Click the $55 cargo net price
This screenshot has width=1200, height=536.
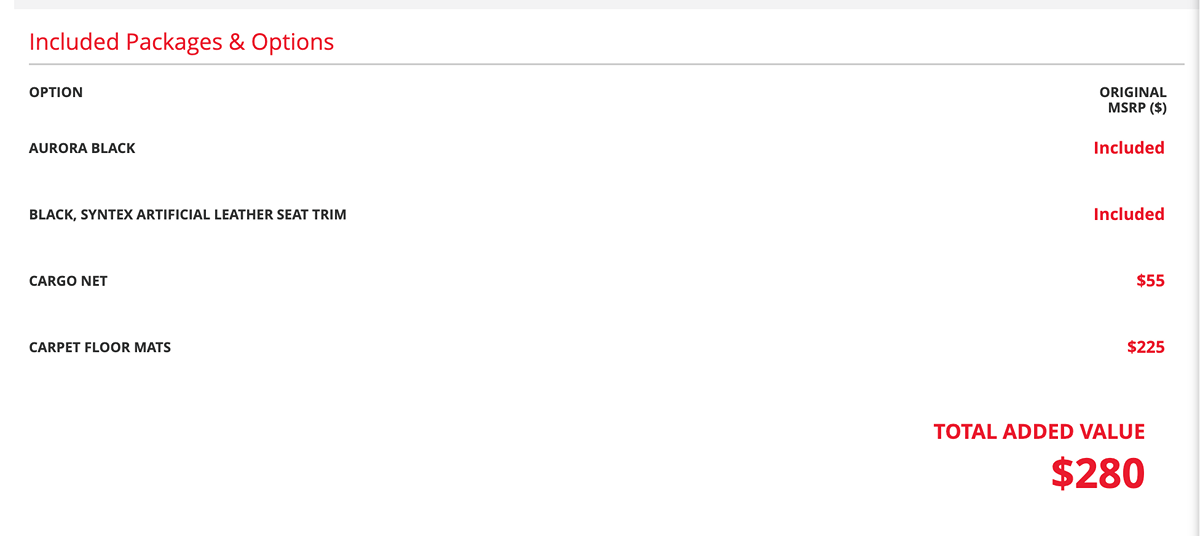[1150, 281]
